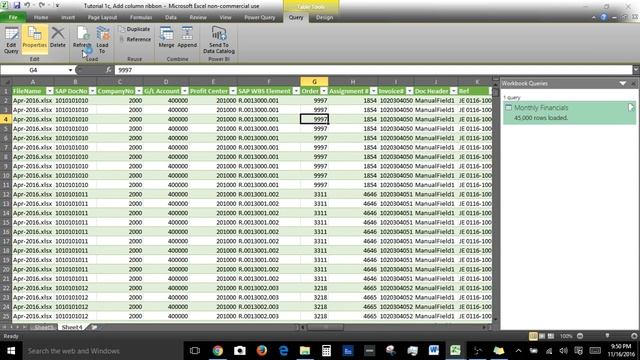Switch to Normal view in status bar
The image size is (640, 360).
[x=533, y=336]
